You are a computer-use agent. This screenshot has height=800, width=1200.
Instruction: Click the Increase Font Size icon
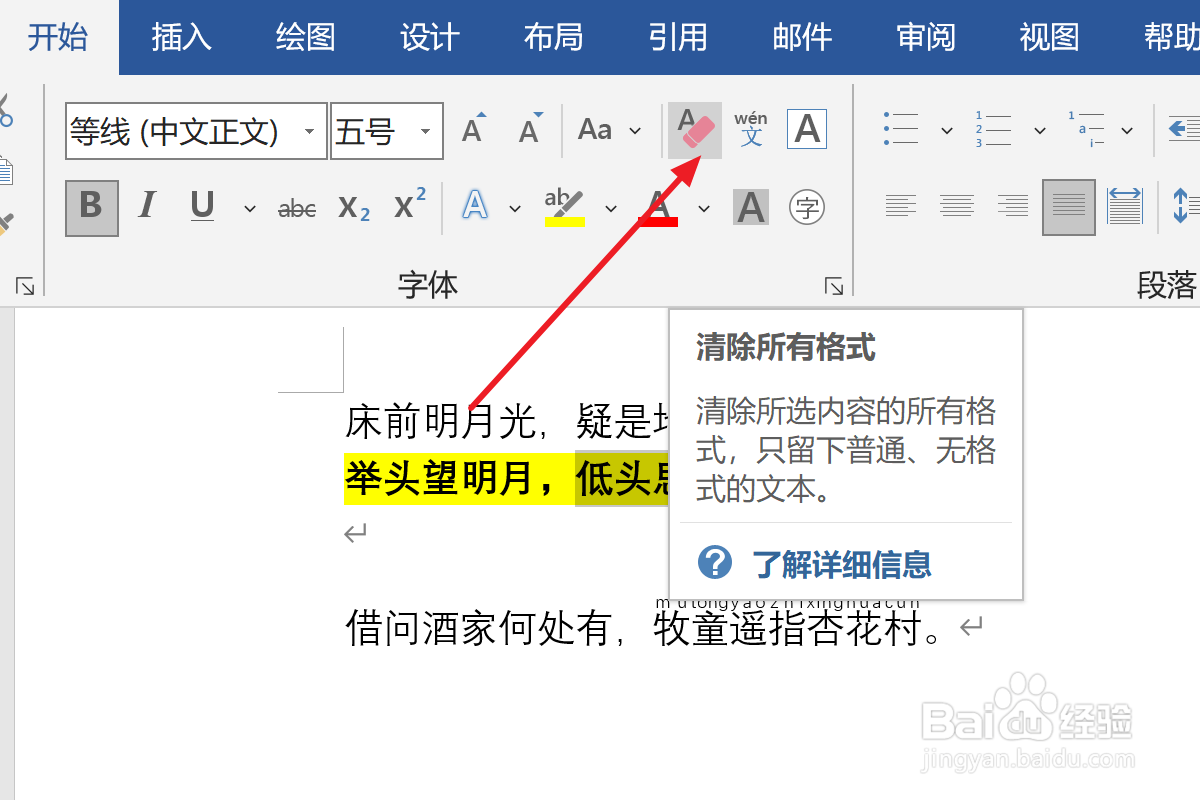[x=471, y=128]
